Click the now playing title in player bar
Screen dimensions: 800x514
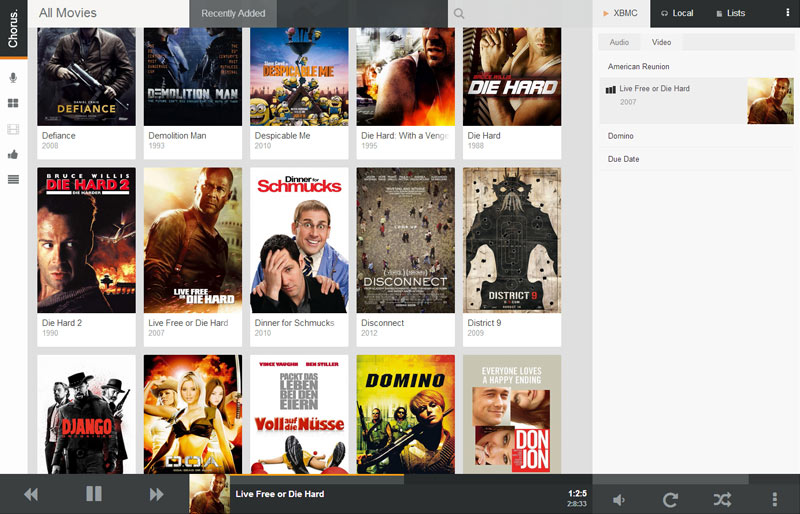(280, 494)
